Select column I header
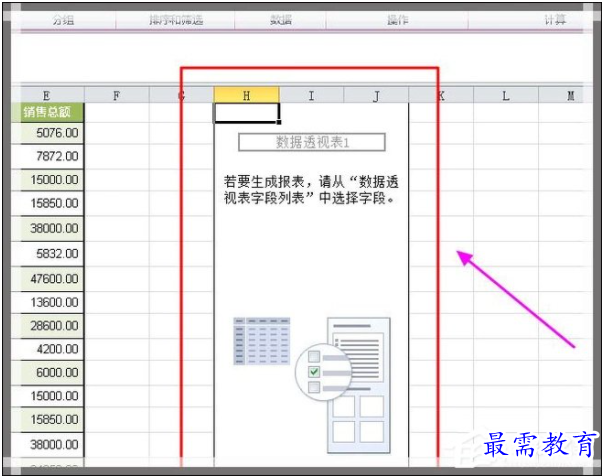Viewport: 605px width, 476px height. (x=311, y=95)
